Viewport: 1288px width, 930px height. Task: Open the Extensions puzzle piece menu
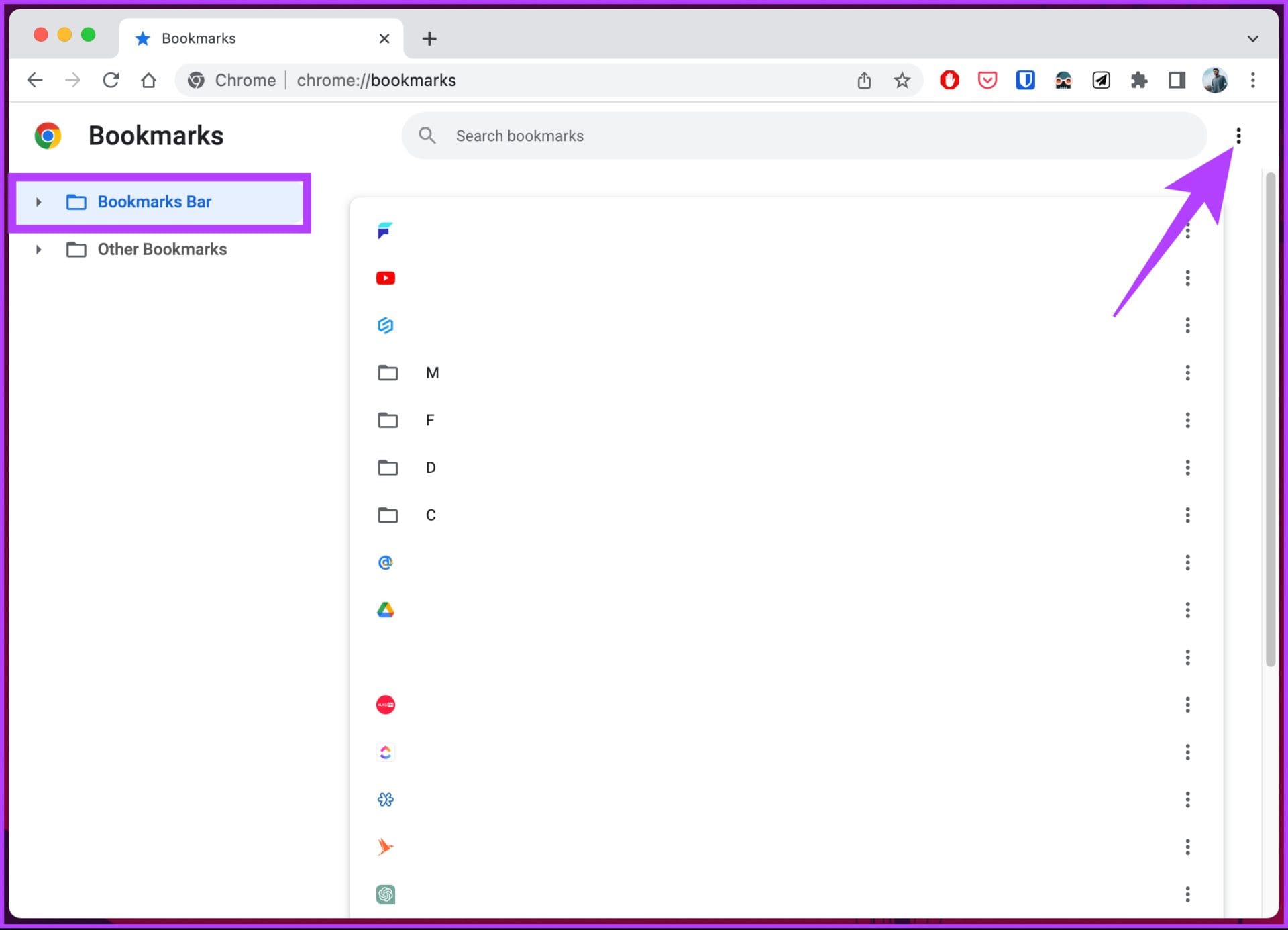(x=1139, y=81)
